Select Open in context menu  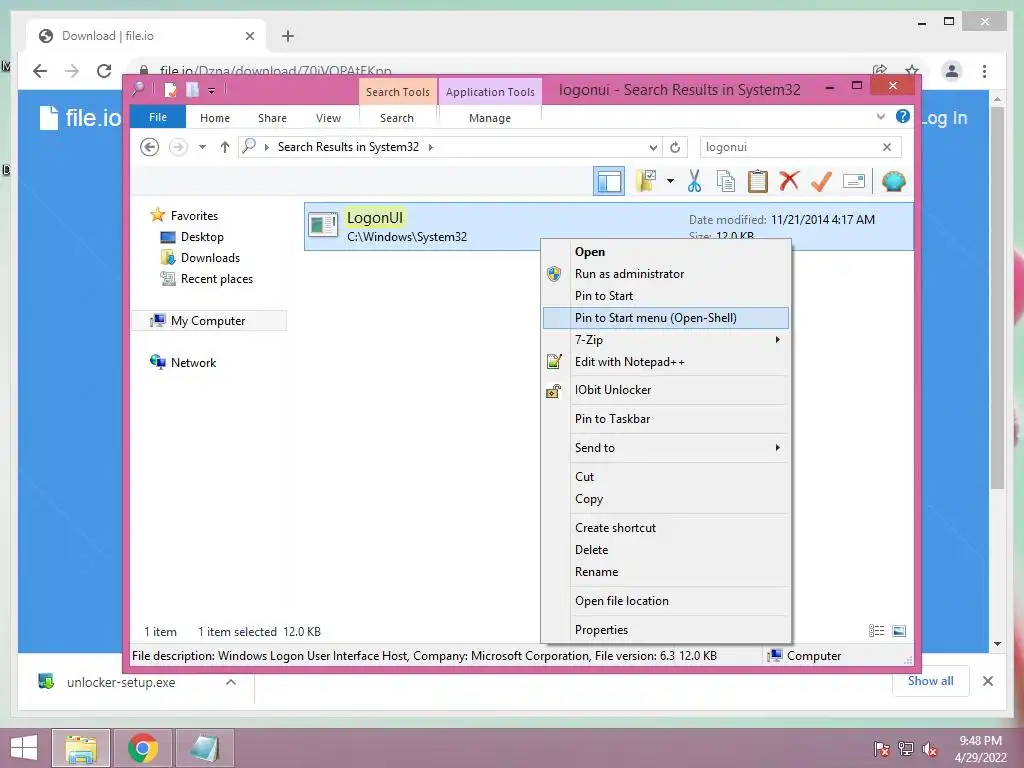coord(665,252)
